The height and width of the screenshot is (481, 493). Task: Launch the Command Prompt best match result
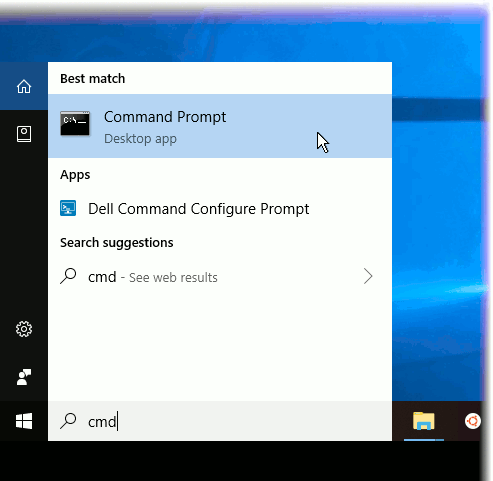click(220, 126)
